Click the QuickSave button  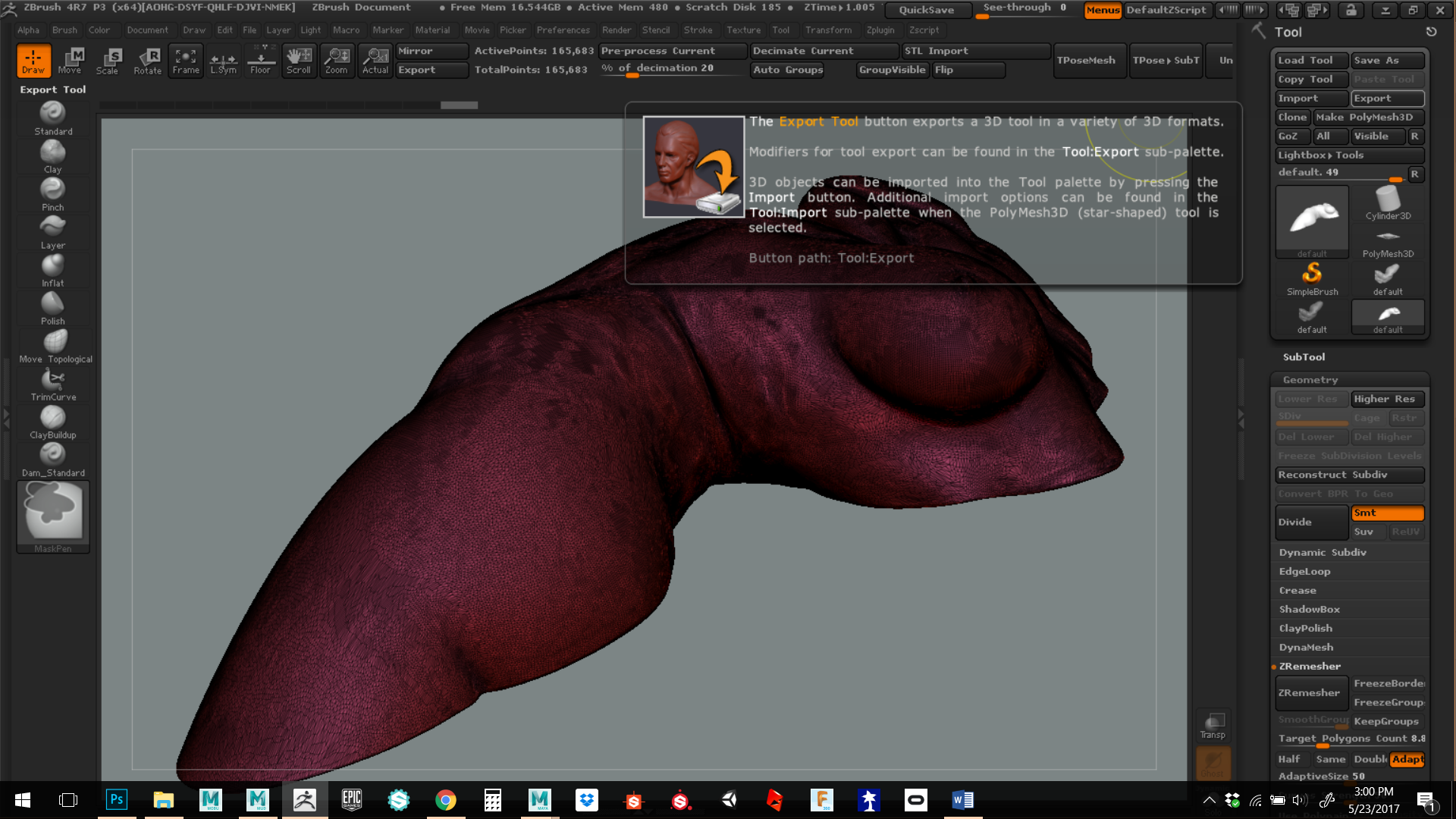tap(927, 10)
